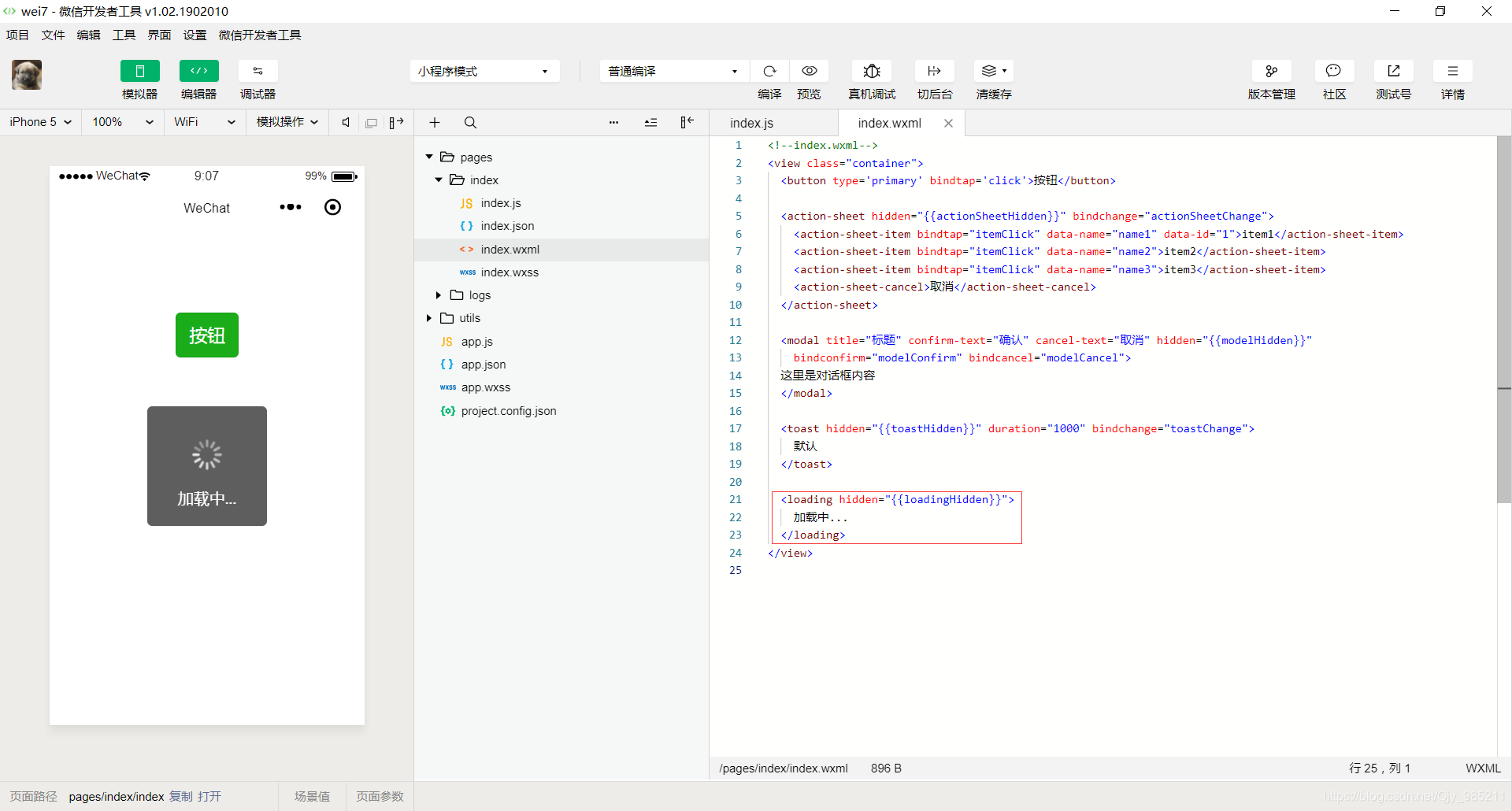Viewport: 1512px width, 811px height.
Task: Click the dock simulator side icon
Action: (396, 122)
